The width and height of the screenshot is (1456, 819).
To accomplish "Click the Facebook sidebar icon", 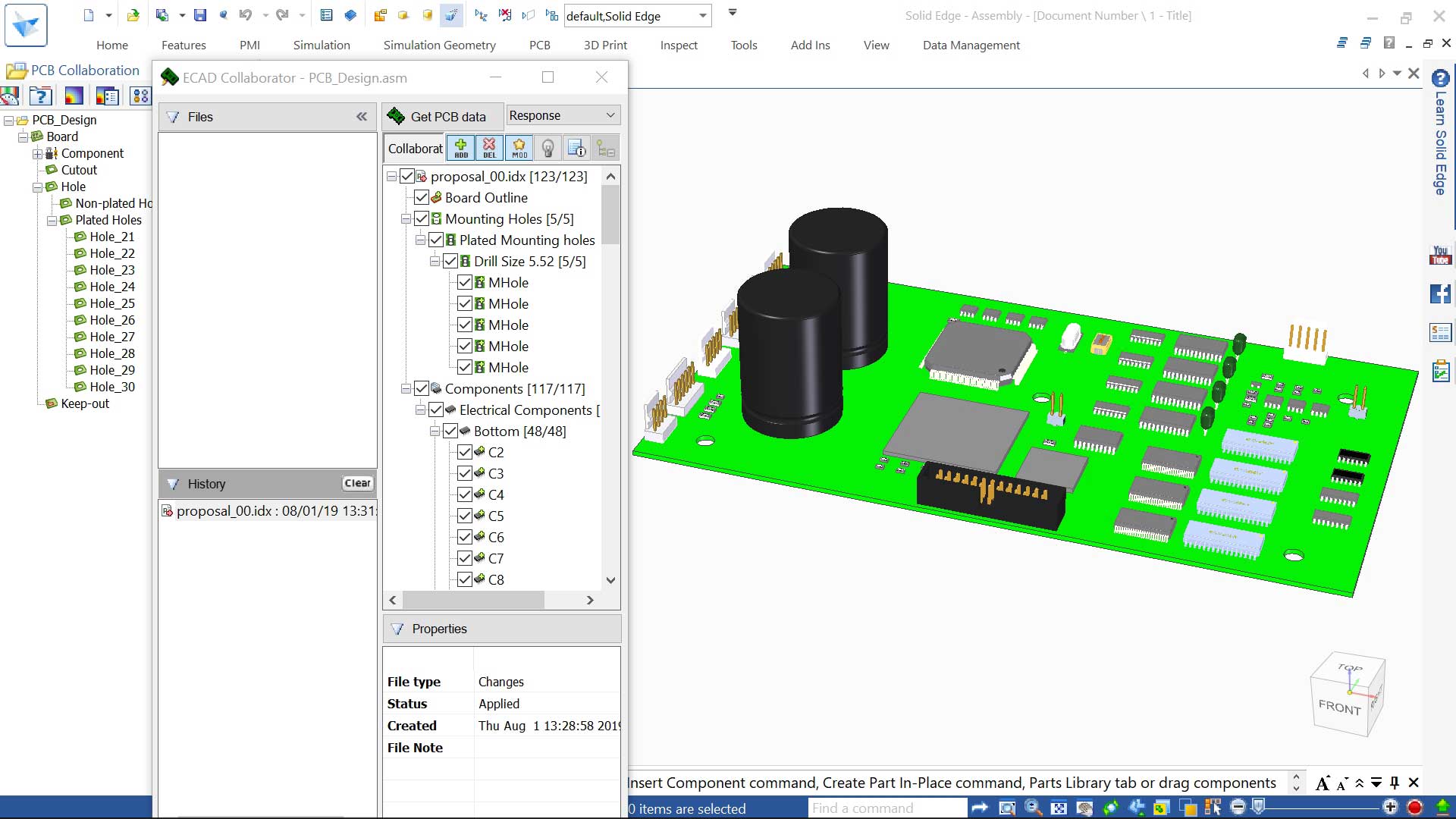I will 1440,294.
